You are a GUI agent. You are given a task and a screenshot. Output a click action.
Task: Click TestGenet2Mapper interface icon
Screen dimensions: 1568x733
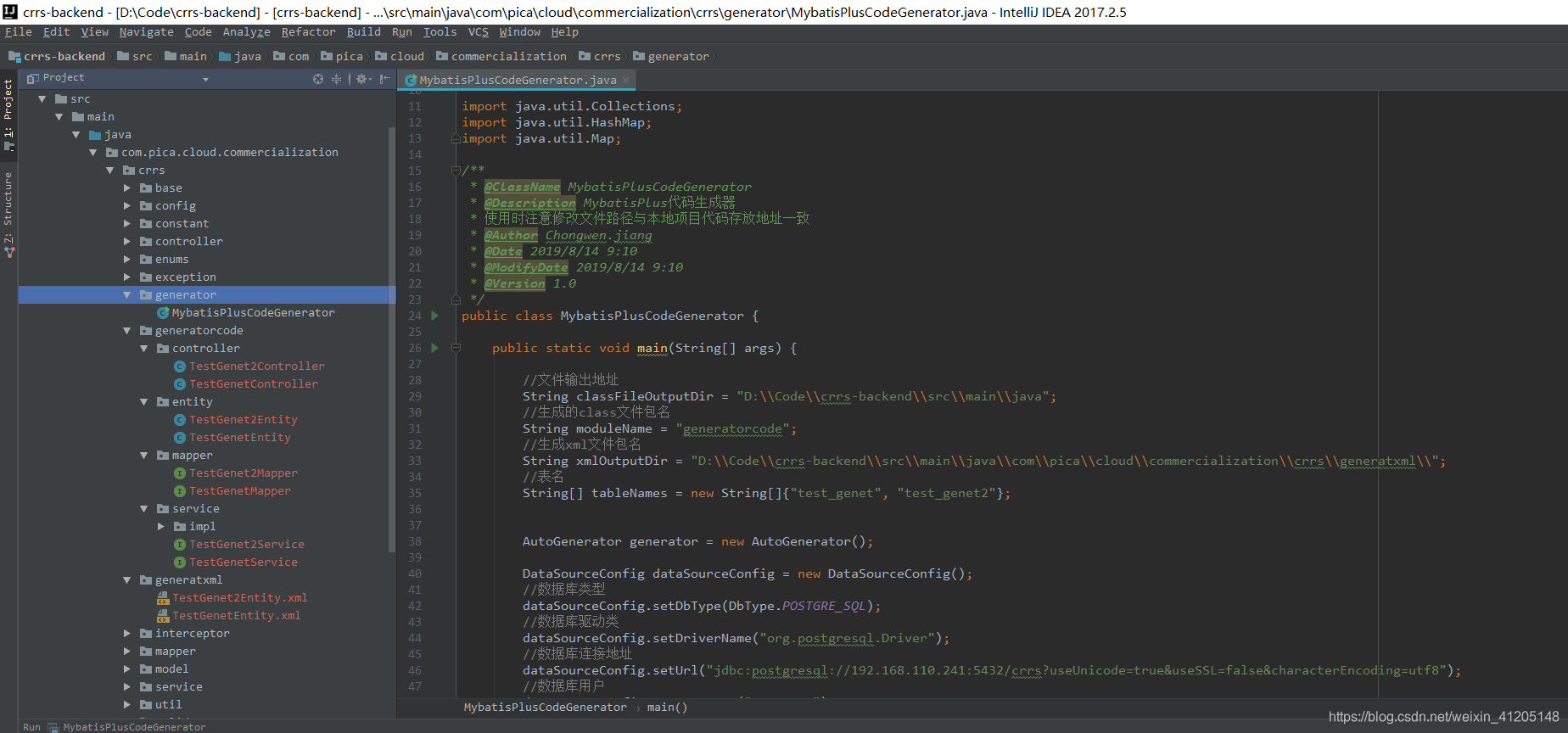pyautogui.click(x=180, y=473)
